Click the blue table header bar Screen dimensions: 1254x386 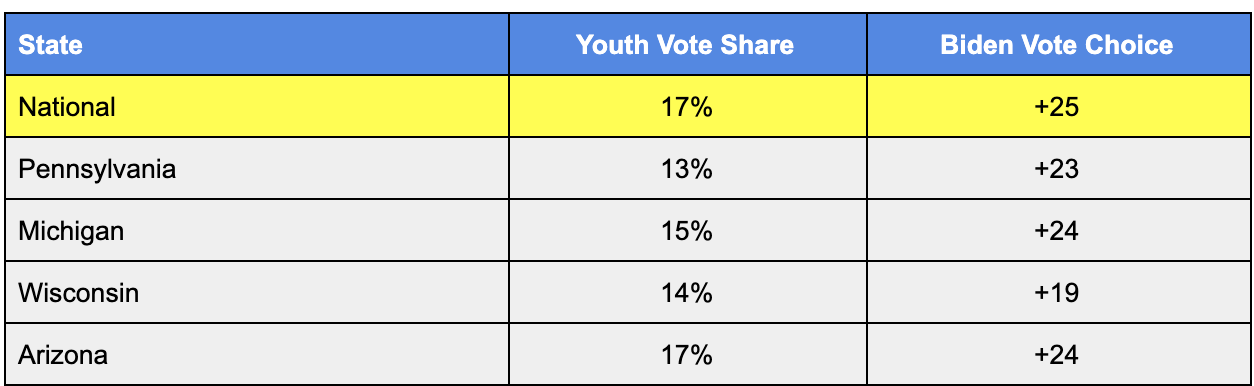627,44
